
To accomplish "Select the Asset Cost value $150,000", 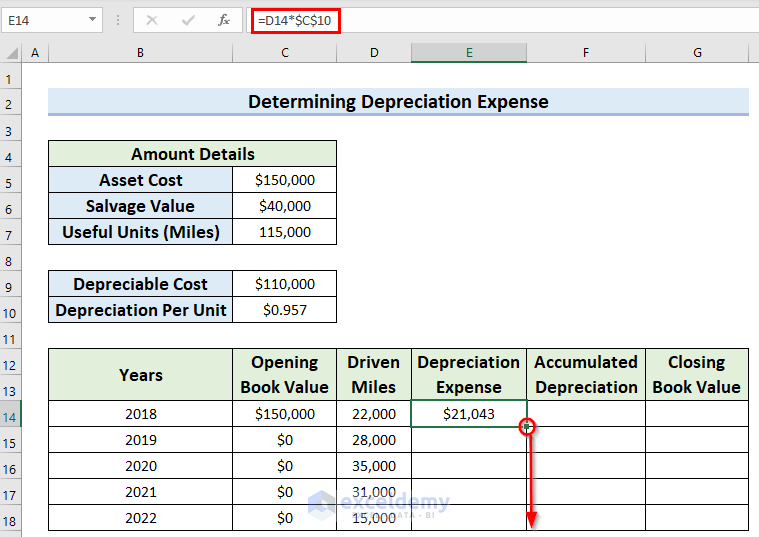I will click(284, 180).
